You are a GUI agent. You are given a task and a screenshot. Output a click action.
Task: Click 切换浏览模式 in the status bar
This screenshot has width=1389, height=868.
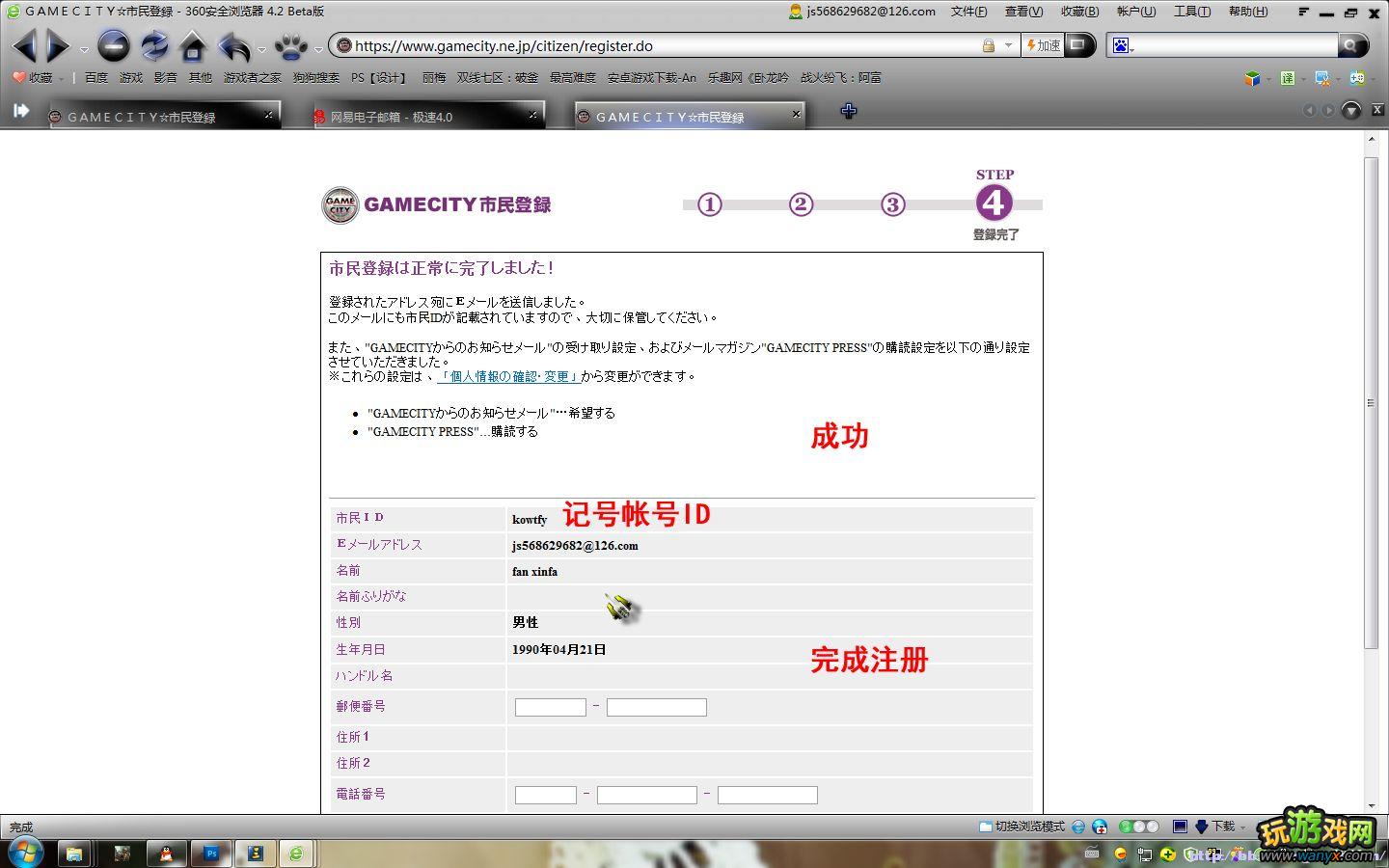coord(1021,827)
